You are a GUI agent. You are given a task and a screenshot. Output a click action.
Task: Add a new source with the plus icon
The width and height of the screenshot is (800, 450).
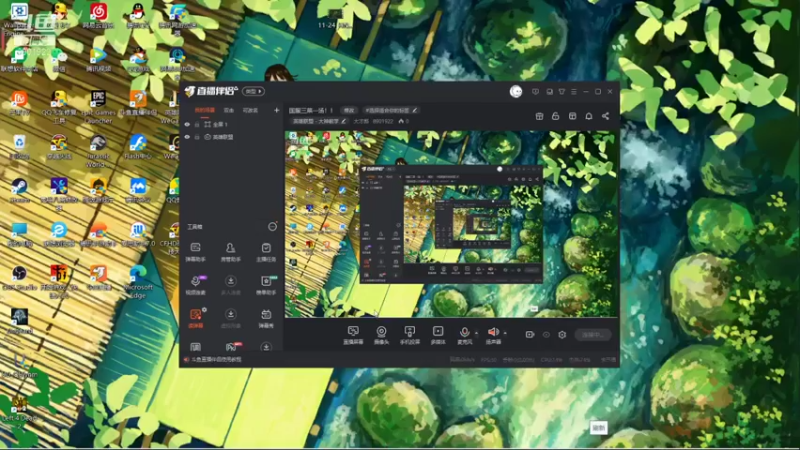pyautogui.click(x=277, y=110)
